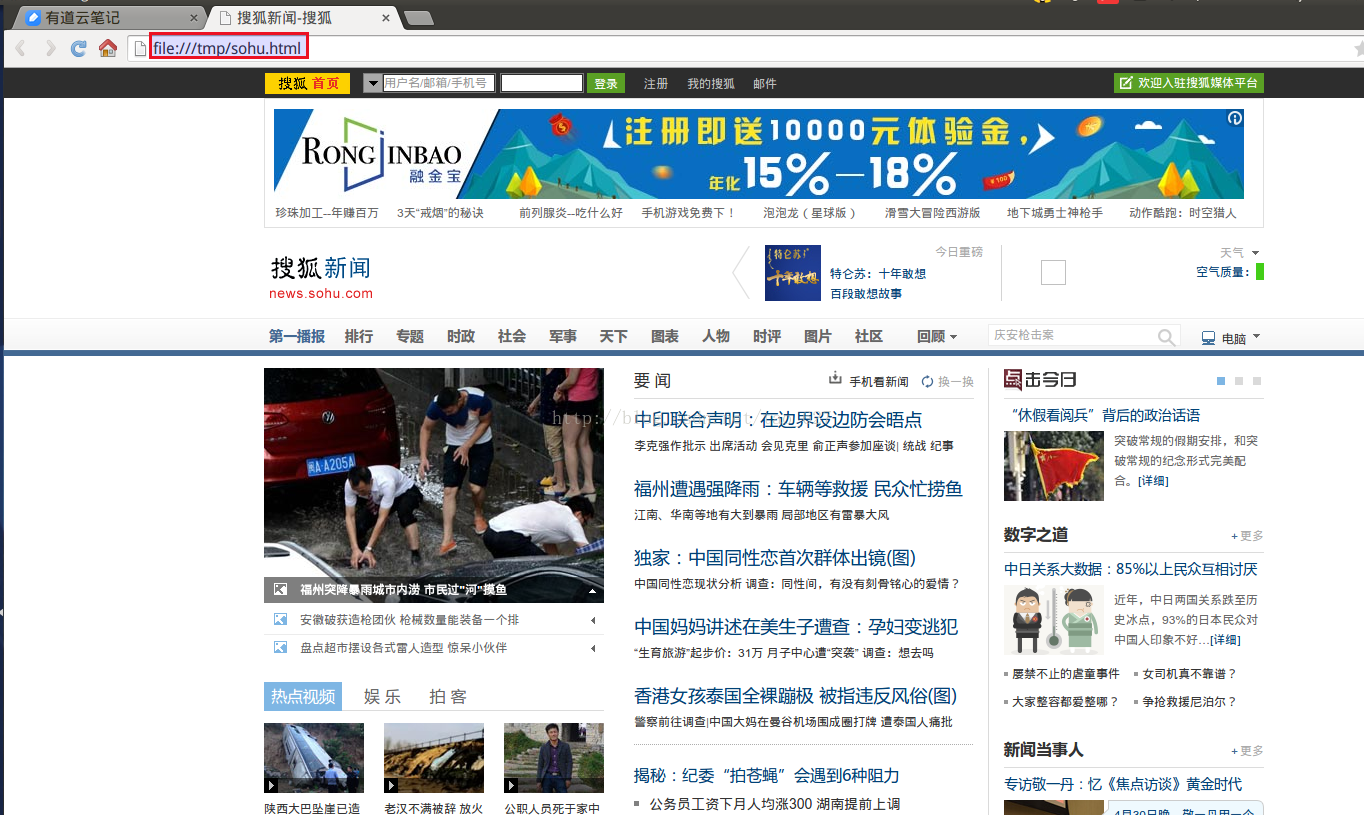
Task: Click 更多 next to 数字之道
Action: (1247, 536)
